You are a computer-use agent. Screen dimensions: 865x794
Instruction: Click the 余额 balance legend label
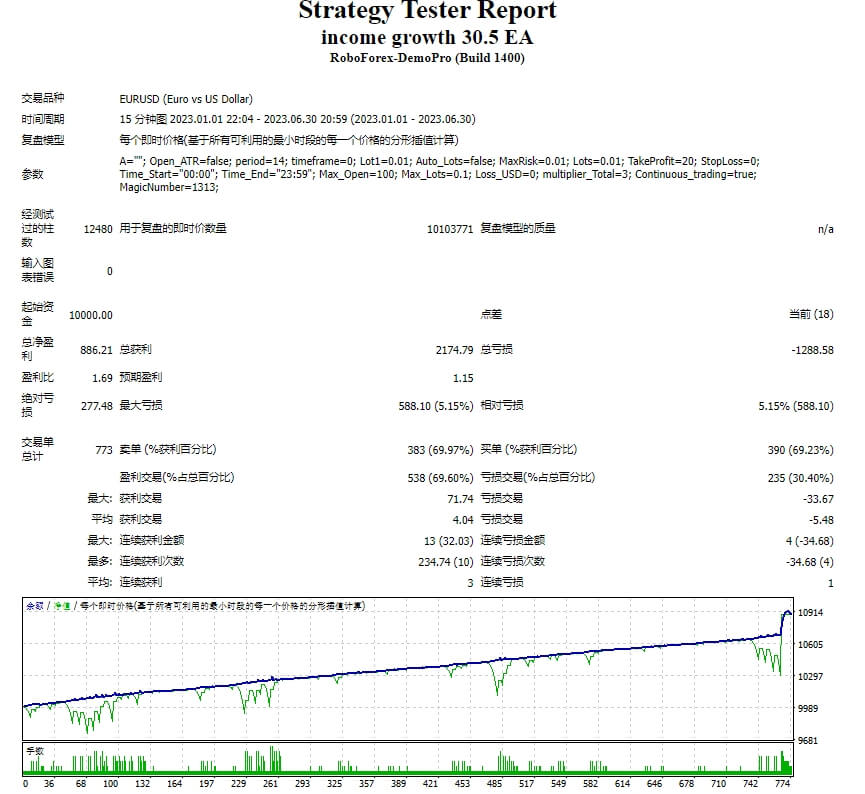point(35,606)
